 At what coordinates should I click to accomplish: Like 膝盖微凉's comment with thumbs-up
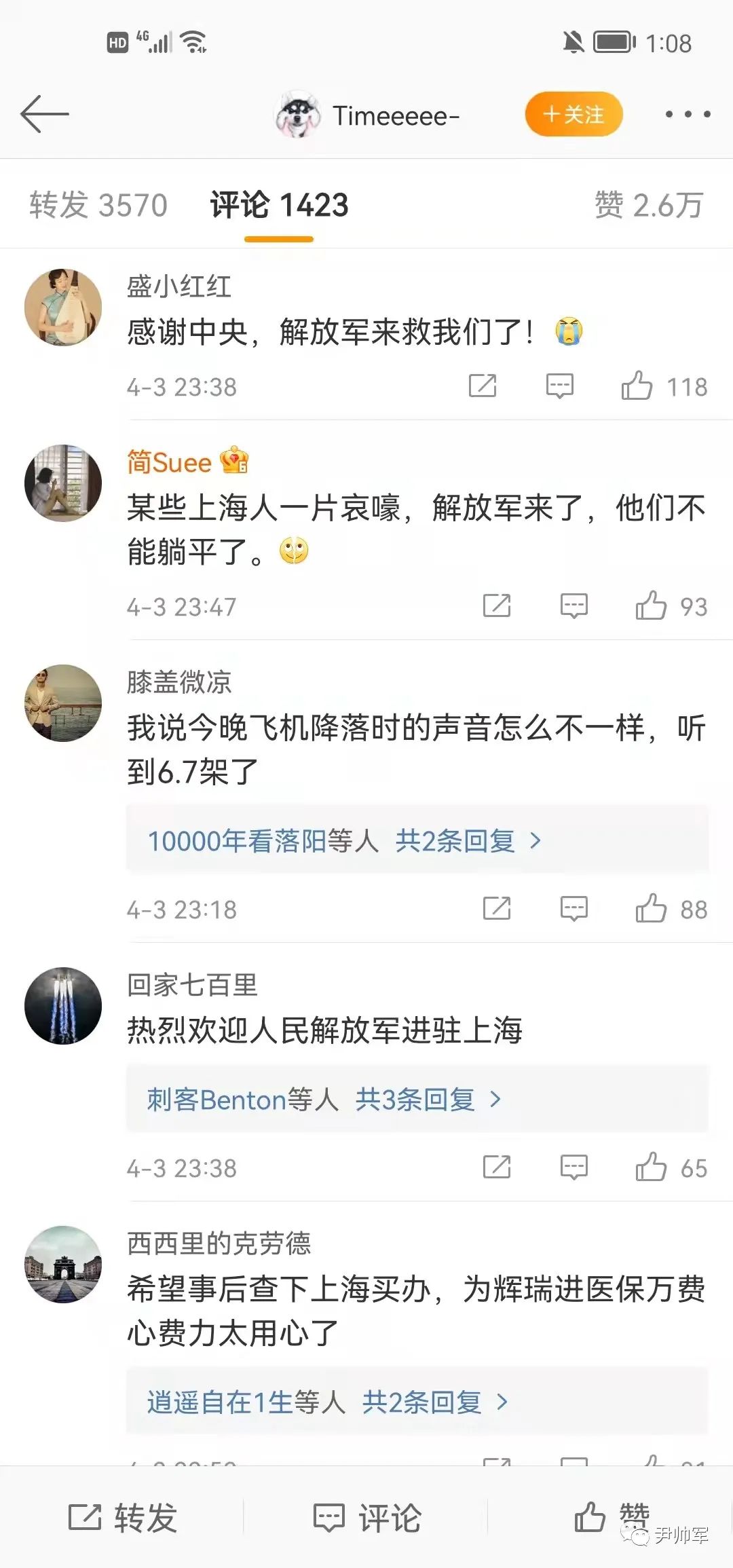click(x=650, y=908)
